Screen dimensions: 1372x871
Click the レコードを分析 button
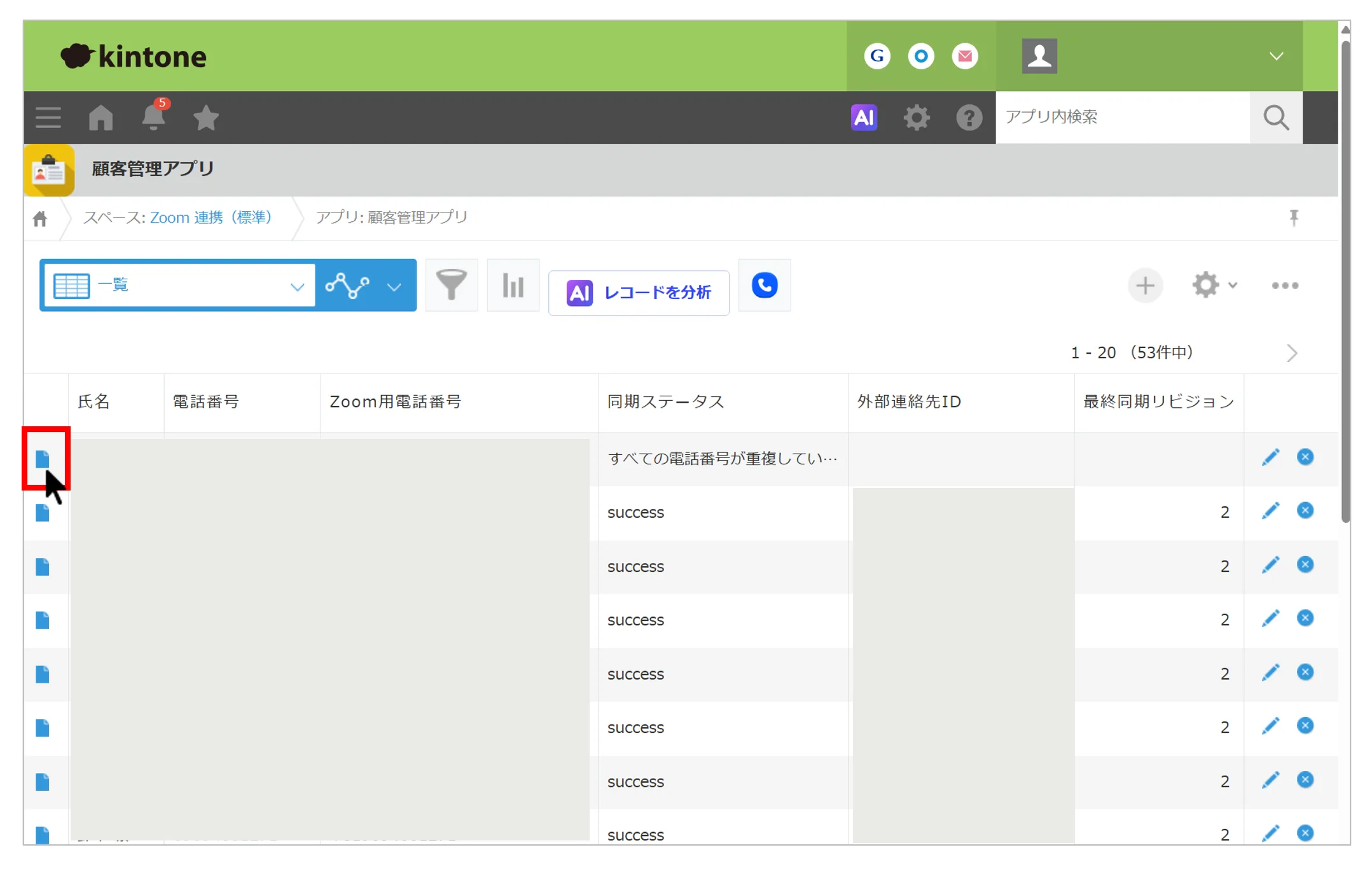tap(639, 293)
